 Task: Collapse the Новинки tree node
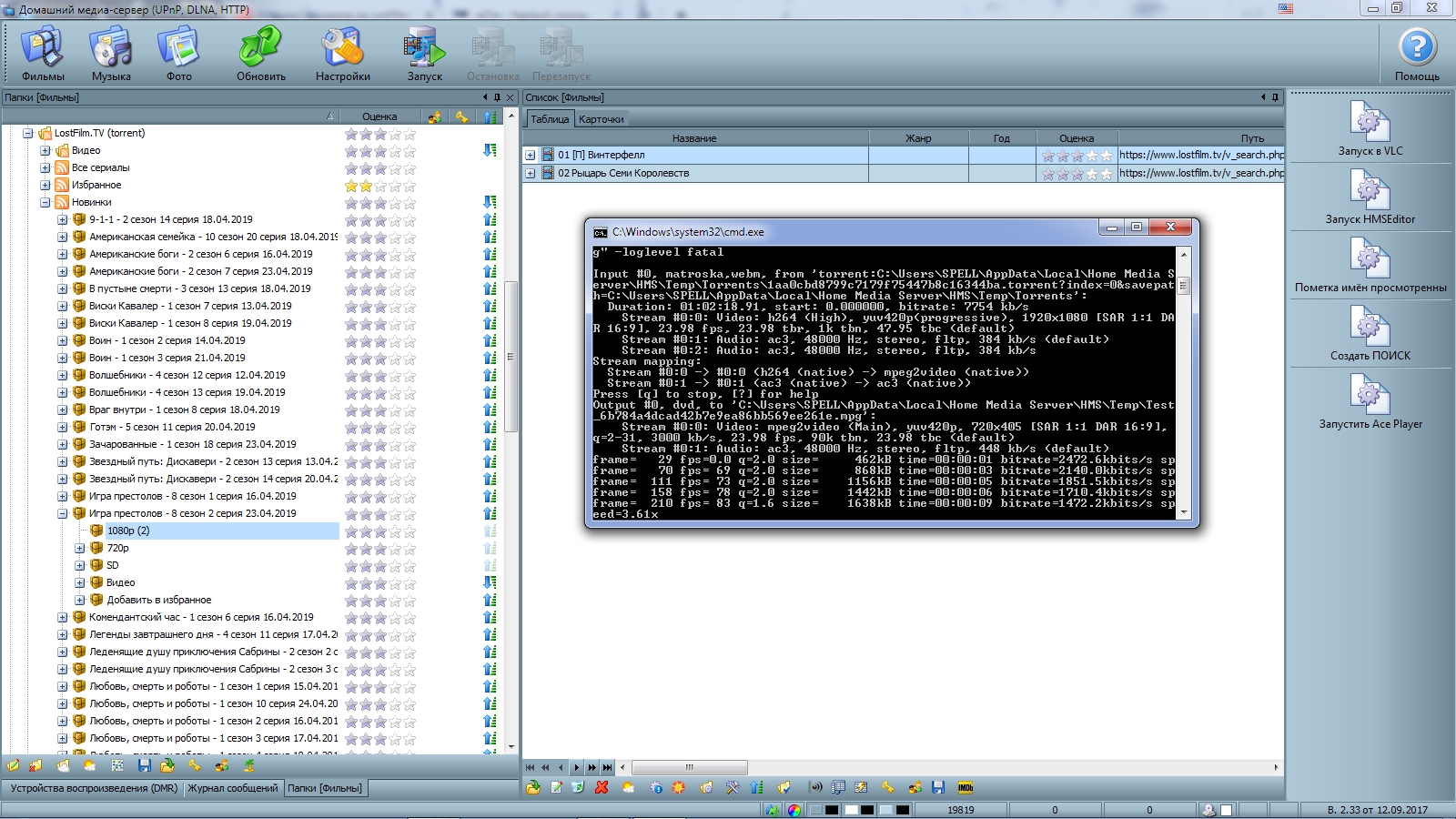[x=45, y=202]
